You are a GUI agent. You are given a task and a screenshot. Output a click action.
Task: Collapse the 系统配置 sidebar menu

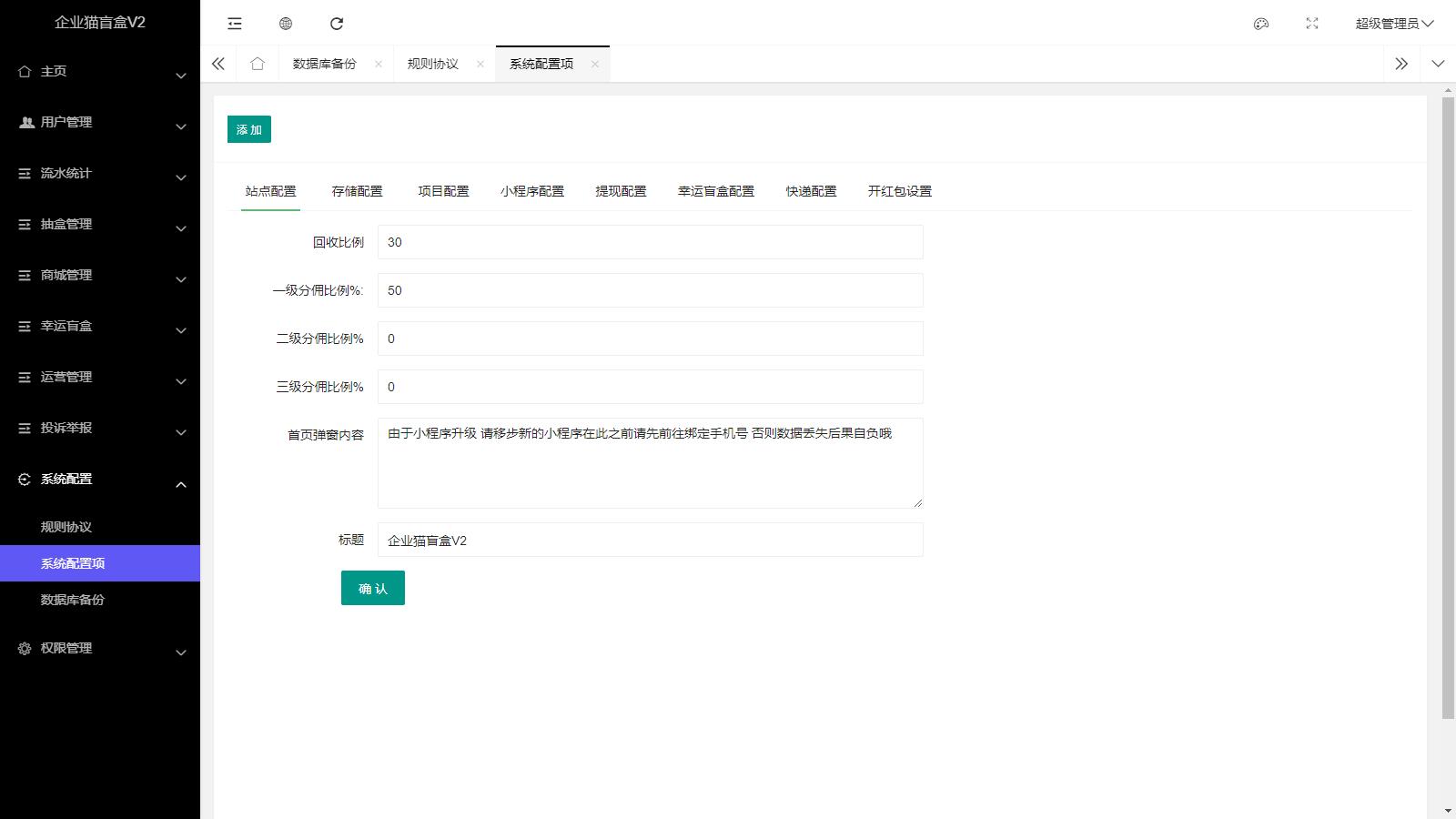point(100,479)
